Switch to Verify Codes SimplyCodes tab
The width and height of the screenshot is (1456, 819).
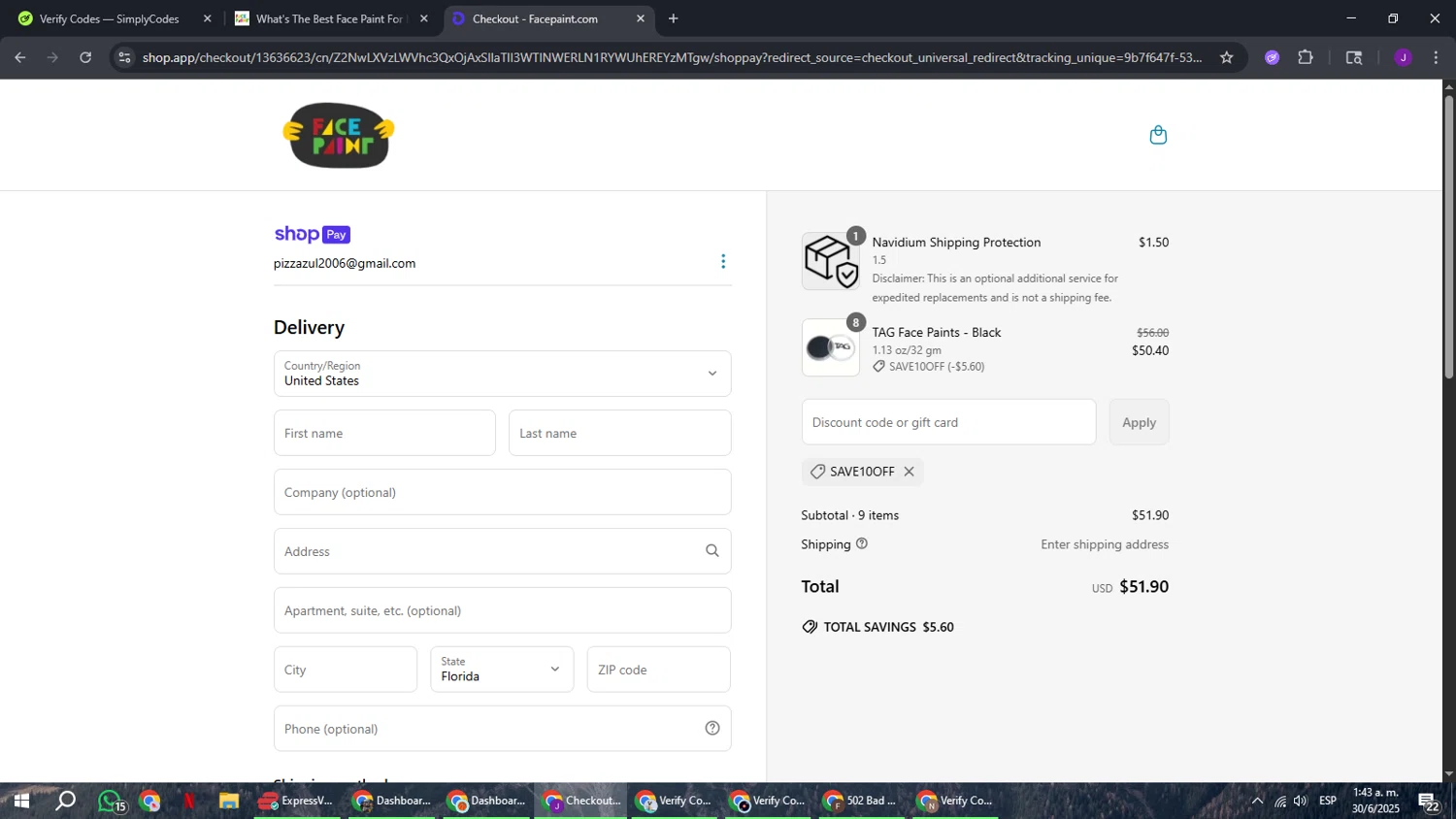(x=109, y=18)
